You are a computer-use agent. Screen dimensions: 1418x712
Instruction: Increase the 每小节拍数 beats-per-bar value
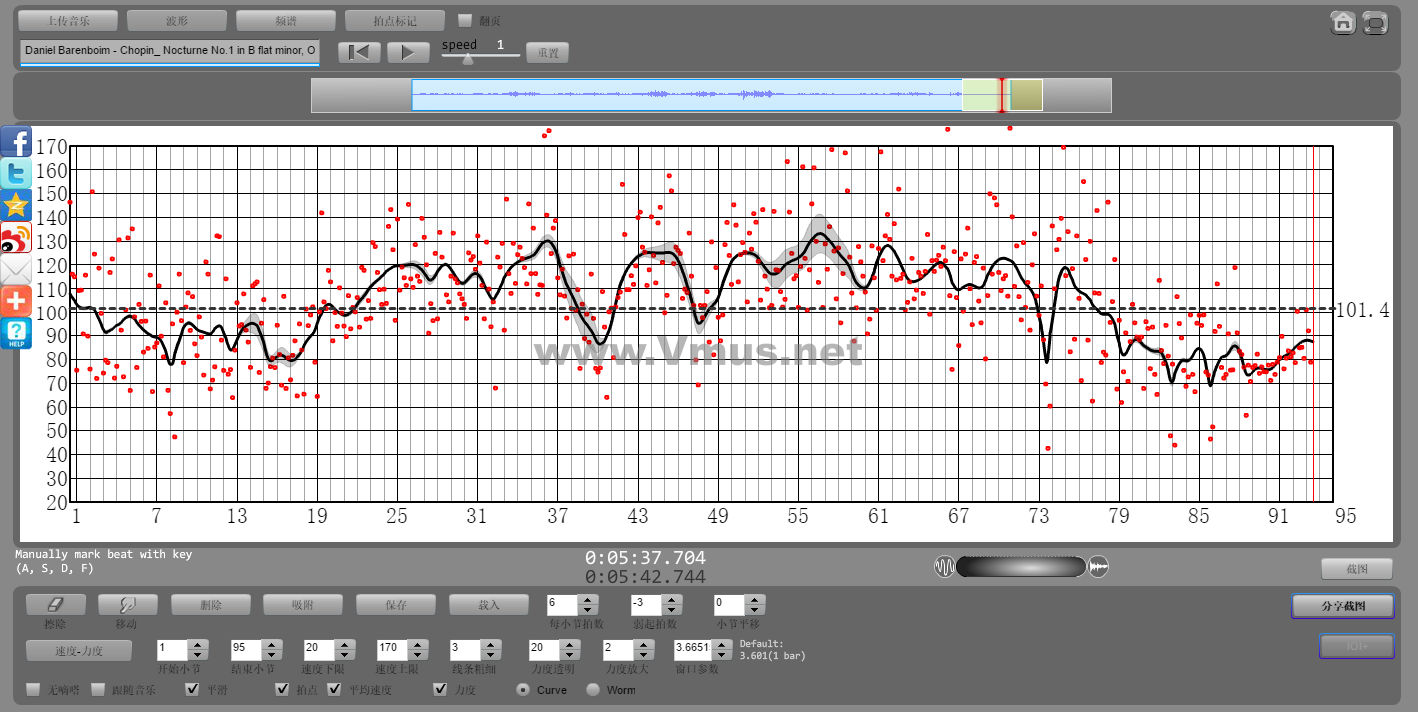click(588, 600)
